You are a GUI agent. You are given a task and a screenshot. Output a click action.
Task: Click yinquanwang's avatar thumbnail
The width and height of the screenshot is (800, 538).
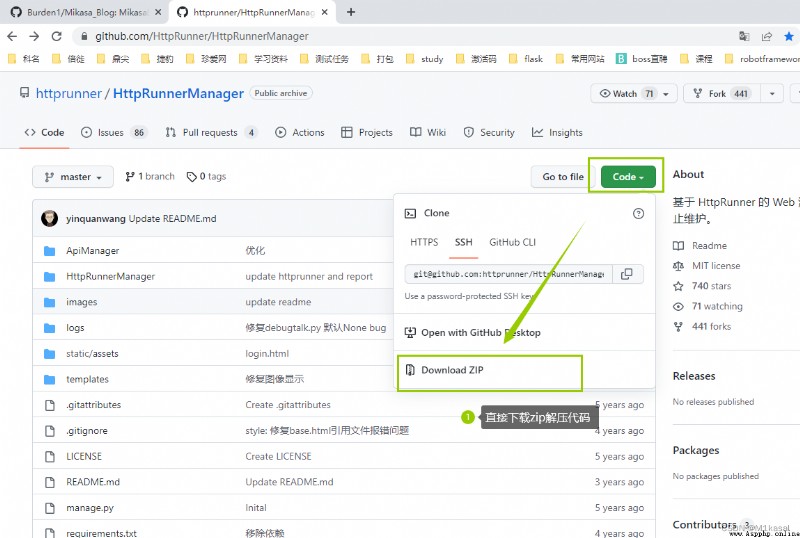coord(49,218)
